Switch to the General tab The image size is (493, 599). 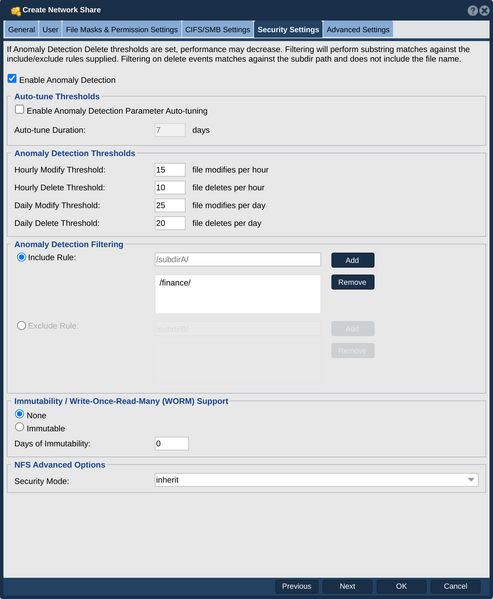(x=21, y=29)
